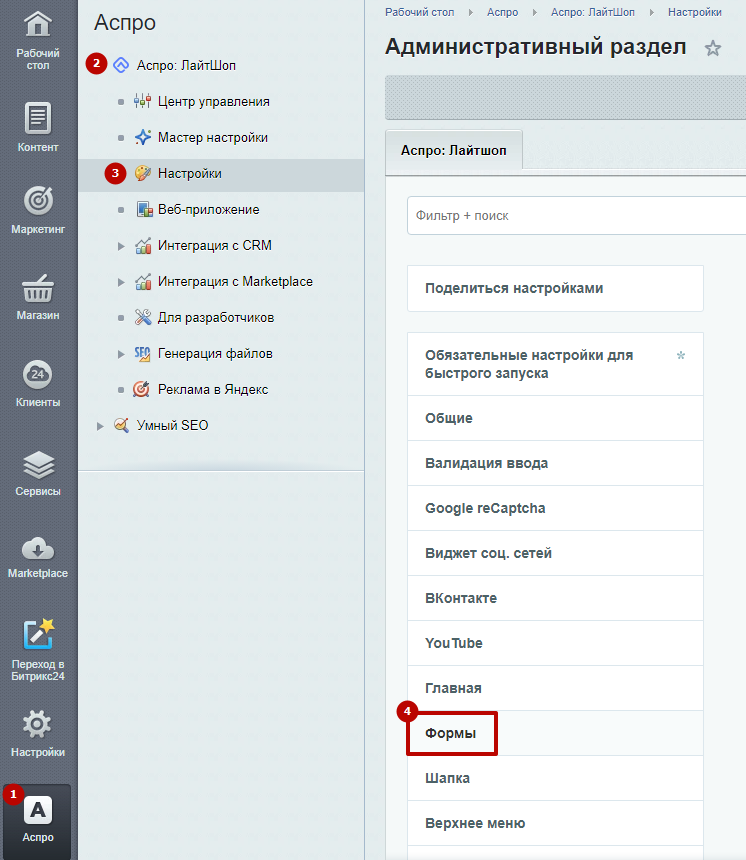This screenshot has width=746, height=860.
Task: Open the Верхнее меню settings section
Action: [555, 823]
